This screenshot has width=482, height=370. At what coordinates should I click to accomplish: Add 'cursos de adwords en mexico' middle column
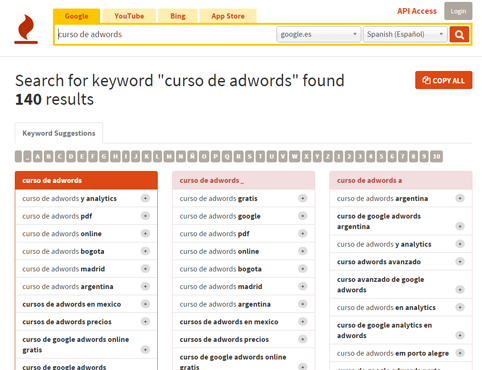[x=303, y=322]
